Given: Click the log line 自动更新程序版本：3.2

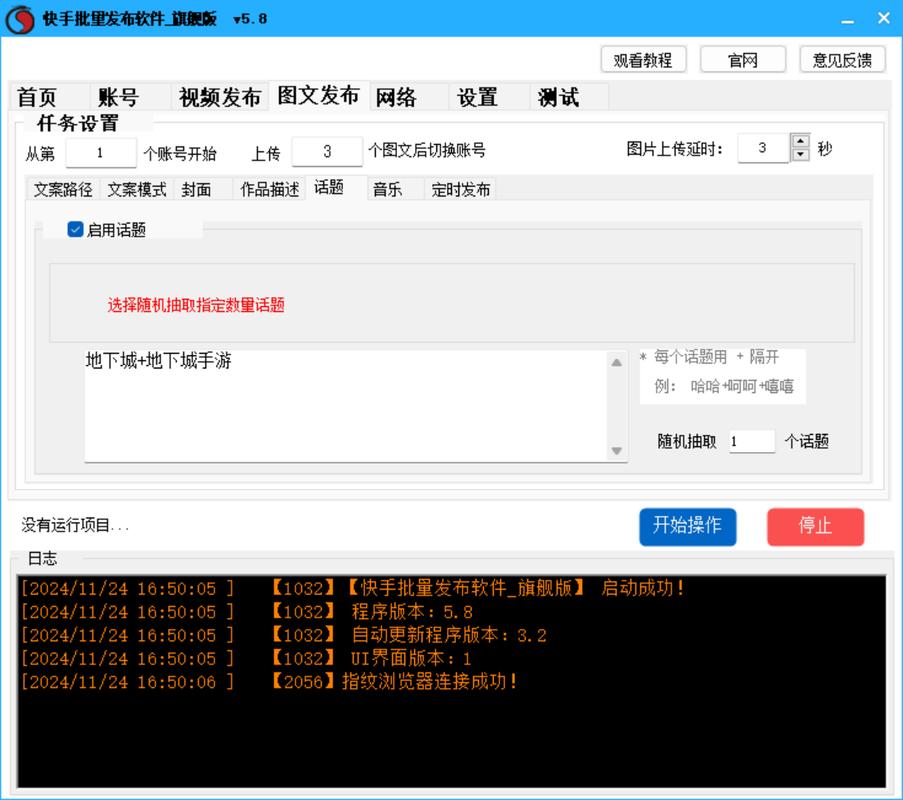Looking at the screenshot, I should pyautogui.click(x=284, y=635).
